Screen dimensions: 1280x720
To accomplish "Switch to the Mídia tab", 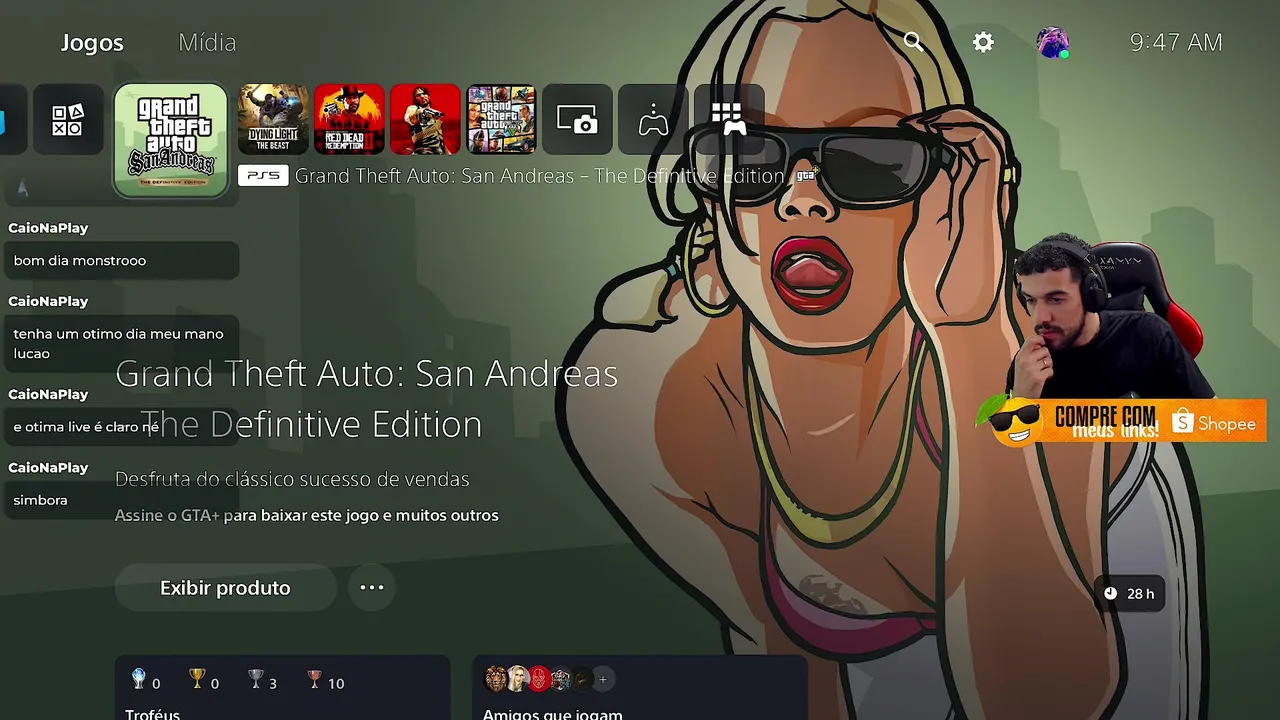I will tap(207, 43).
